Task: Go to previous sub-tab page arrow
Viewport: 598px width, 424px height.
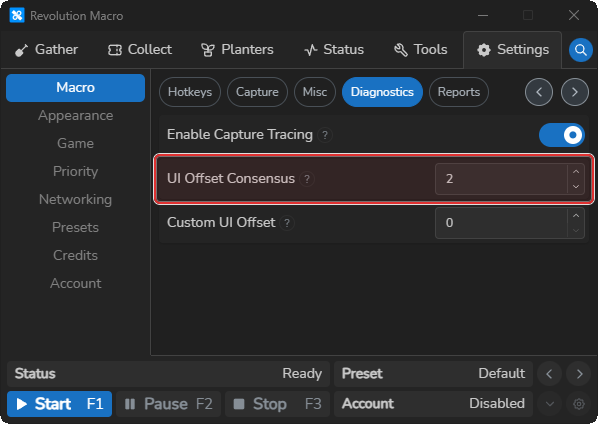Action: (x=539, y=92)
